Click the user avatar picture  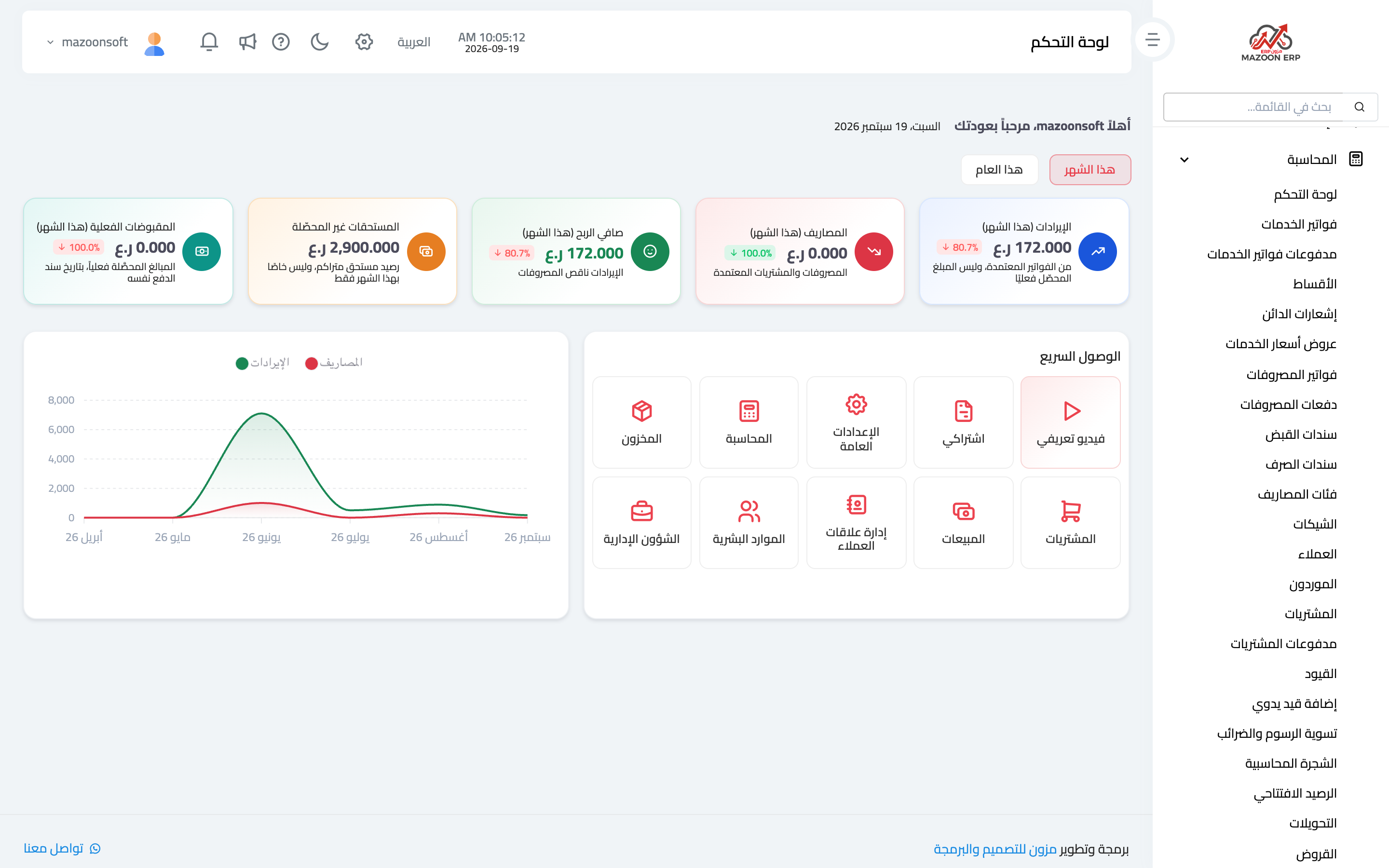click(x=154, y=43)
